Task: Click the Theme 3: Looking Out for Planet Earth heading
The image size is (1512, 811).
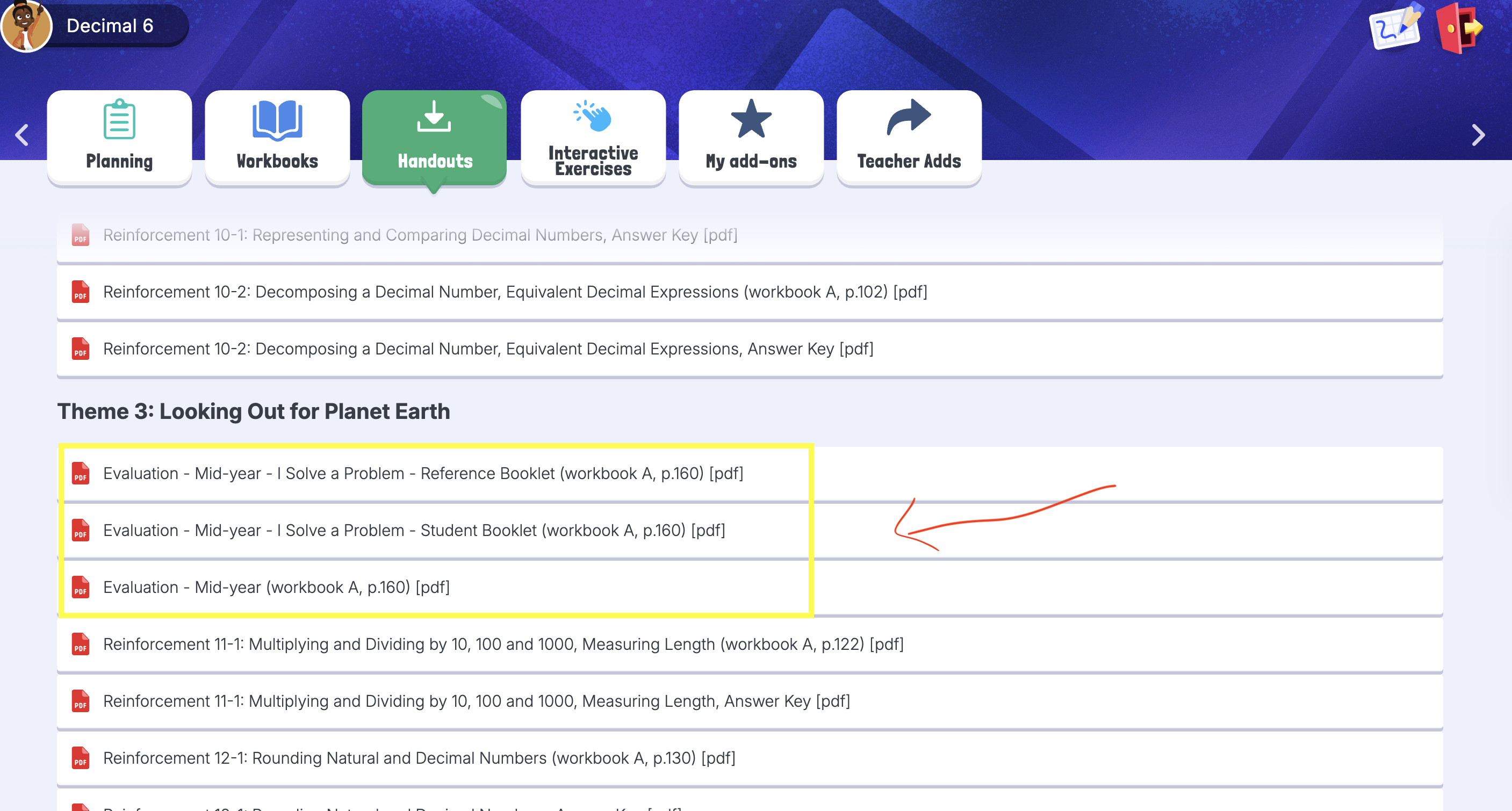Action: pyautogui.click(x=254, y=411)
